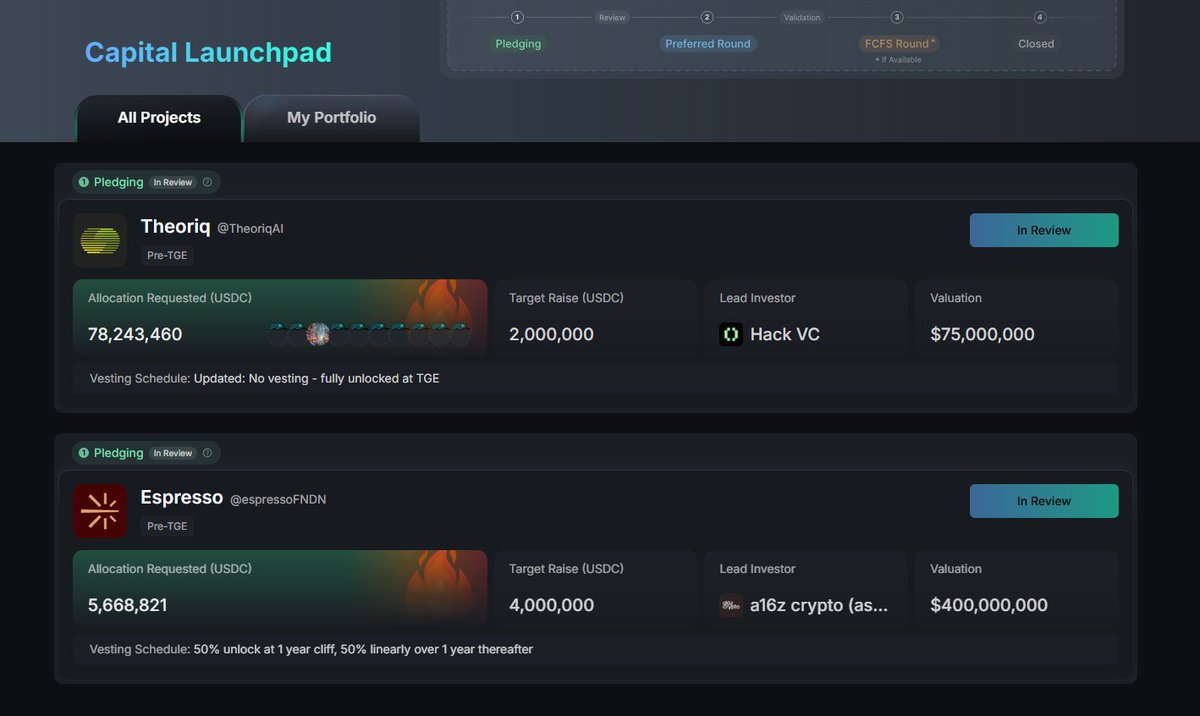This screenshot has width=1200, height=716.
Task: Click the Capital Launchpad heading
Action: (x=208, y=53)
